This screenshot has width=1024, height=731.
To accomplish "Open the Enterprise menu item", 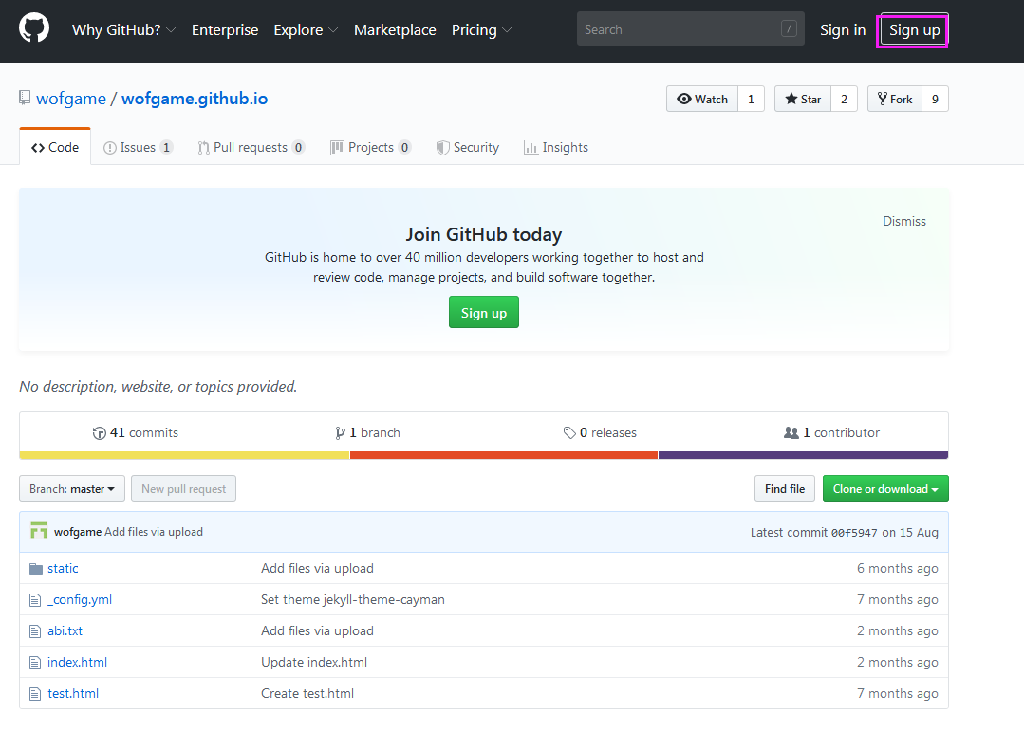I will pyautogui.click(x=225, y=30).
